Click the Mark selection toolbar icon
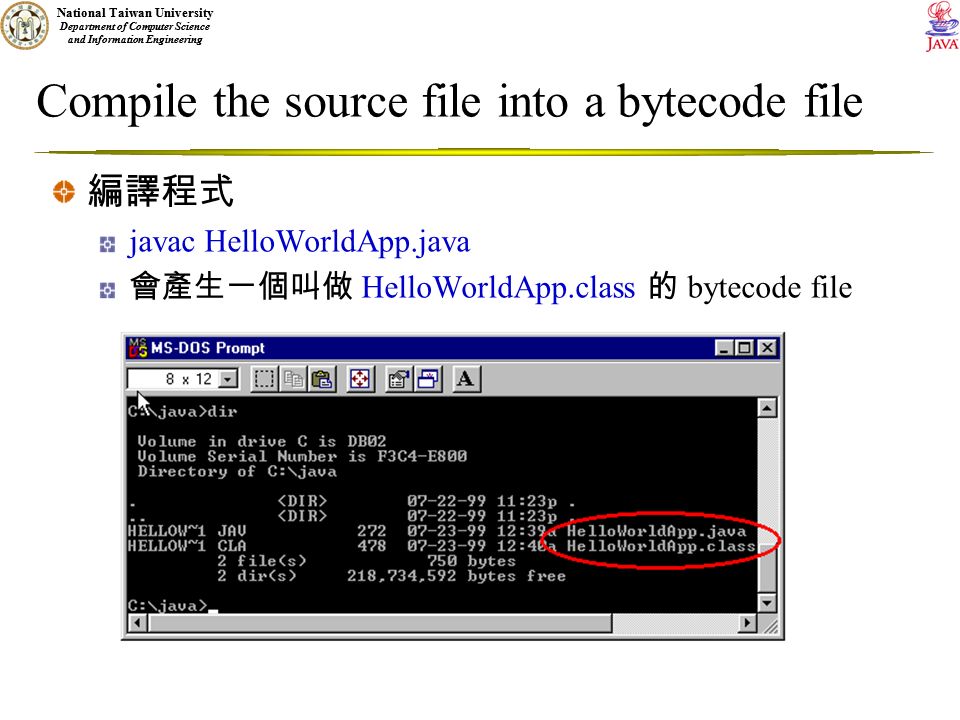Screen dimensions: 960x720 (x=264, y=379)
